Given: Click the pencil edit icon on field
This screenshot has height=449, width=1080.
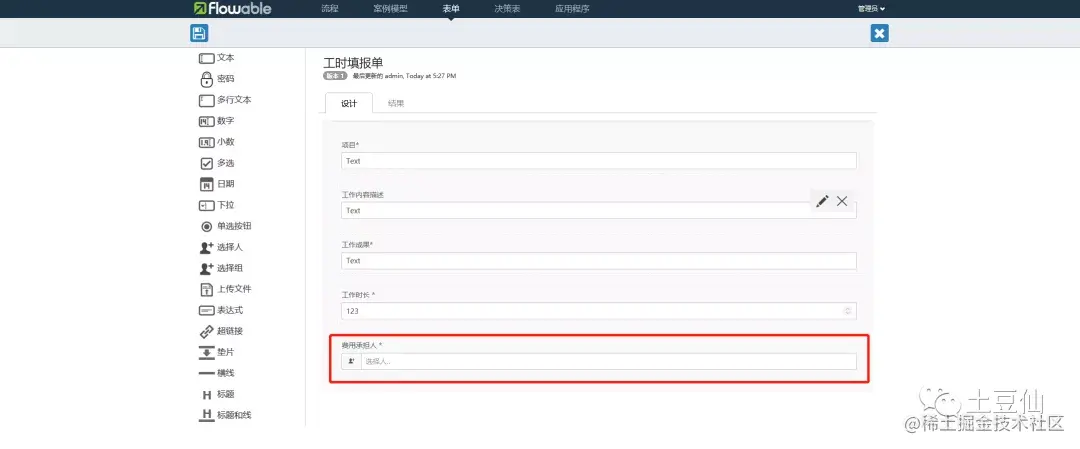Looking at the screenshot, I should point(822,201).
